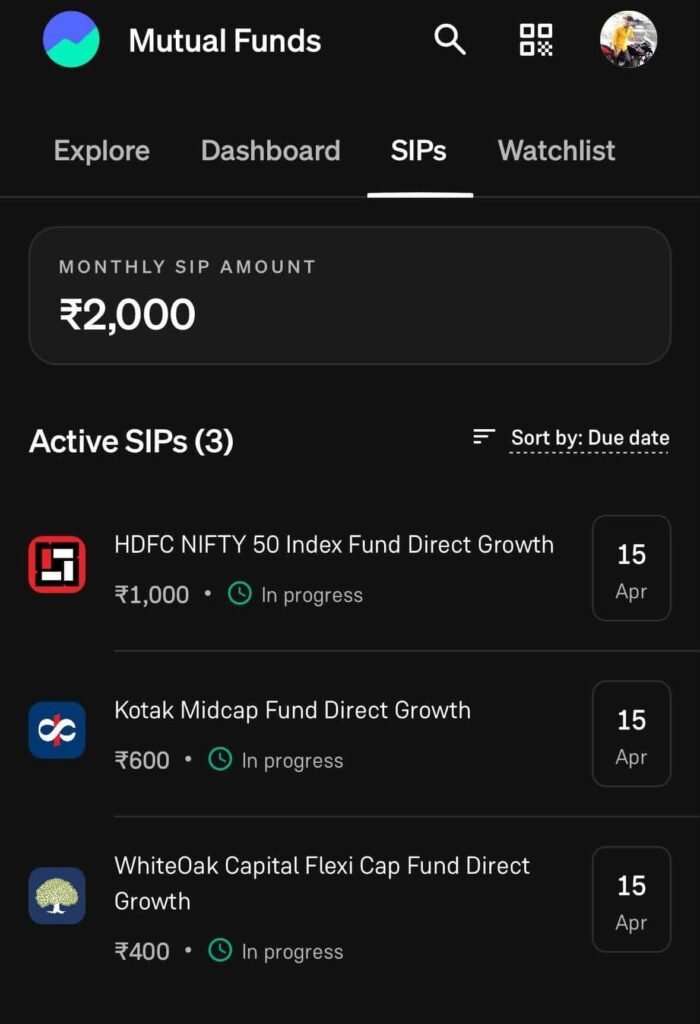Open the Watchlist tab

pyautogui.click(x=555, y=151)
